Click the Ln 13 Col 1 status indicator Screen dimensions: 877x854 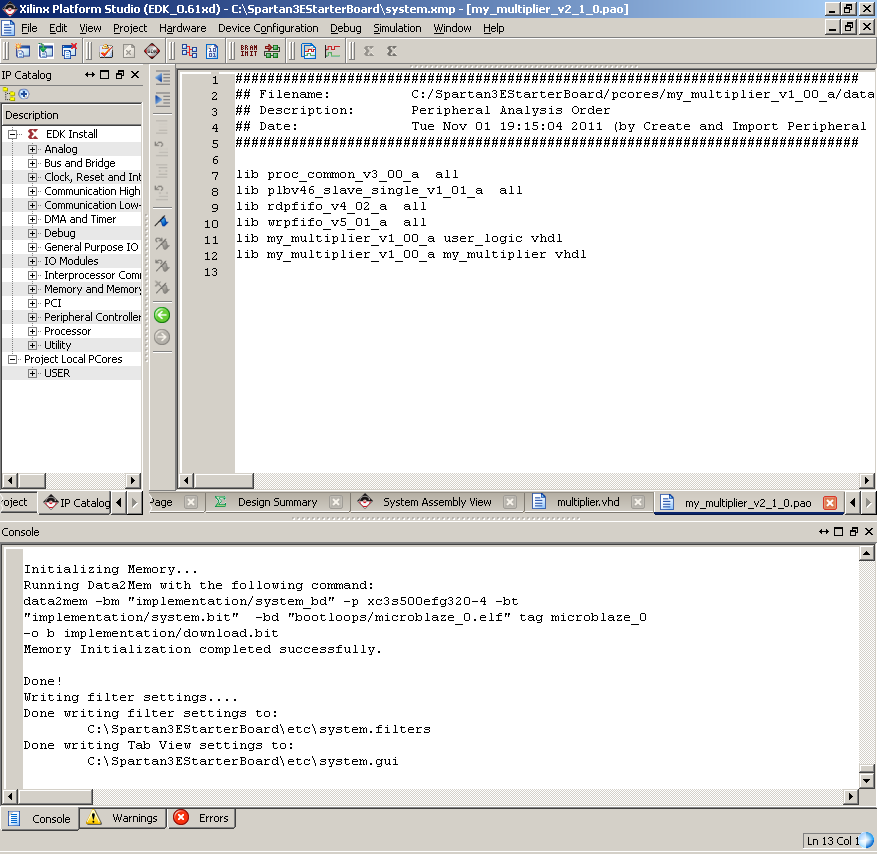point(833,841)
